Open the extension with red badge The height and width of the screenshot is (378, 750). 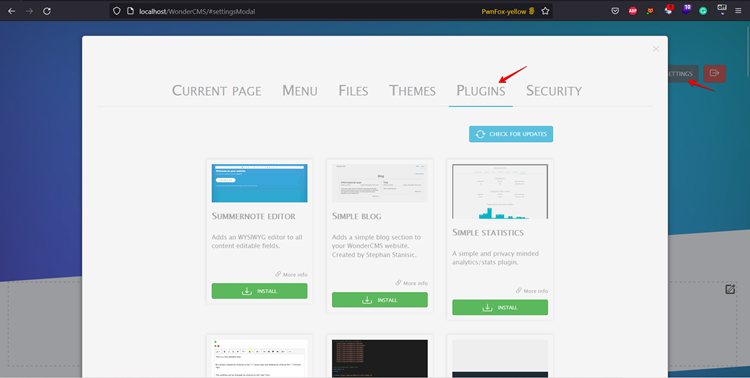click(x=668, y=10)
